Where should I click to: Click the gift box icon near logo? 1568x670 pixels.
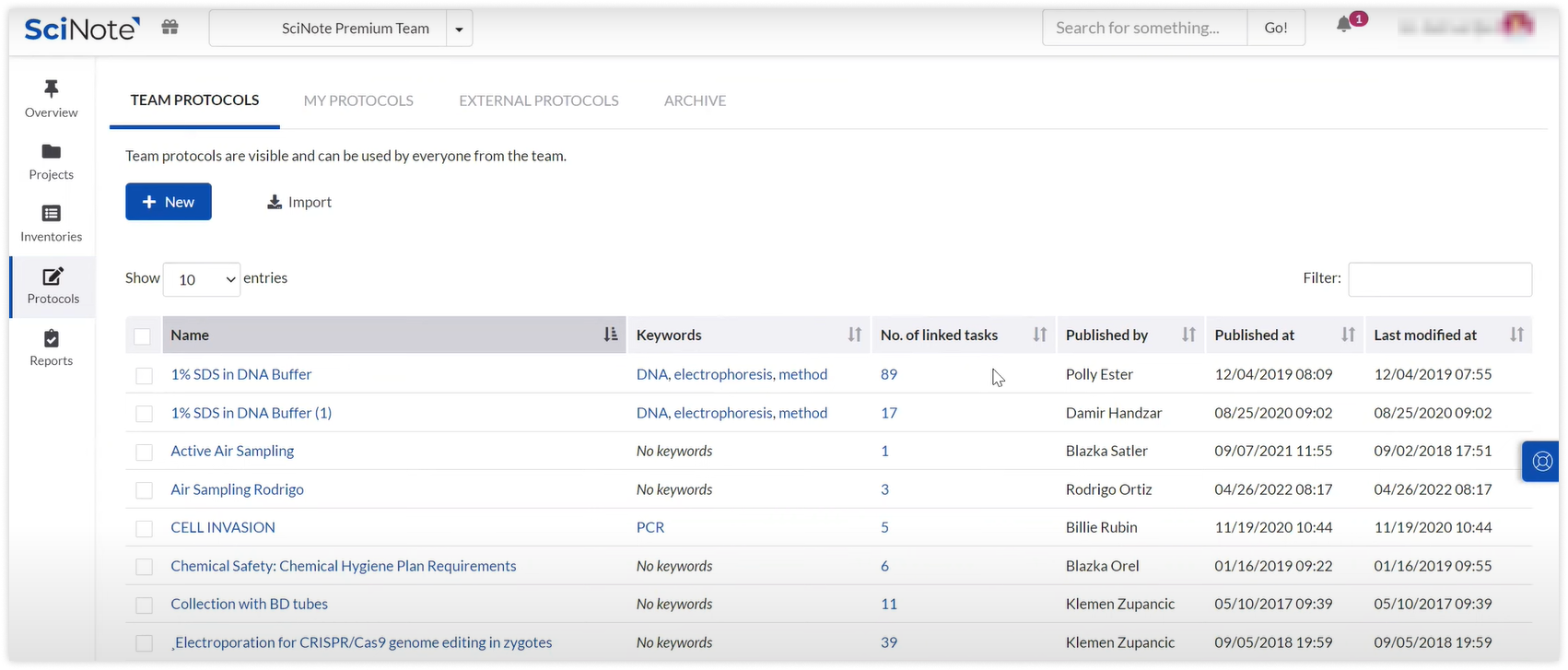(x=170, y=27)
